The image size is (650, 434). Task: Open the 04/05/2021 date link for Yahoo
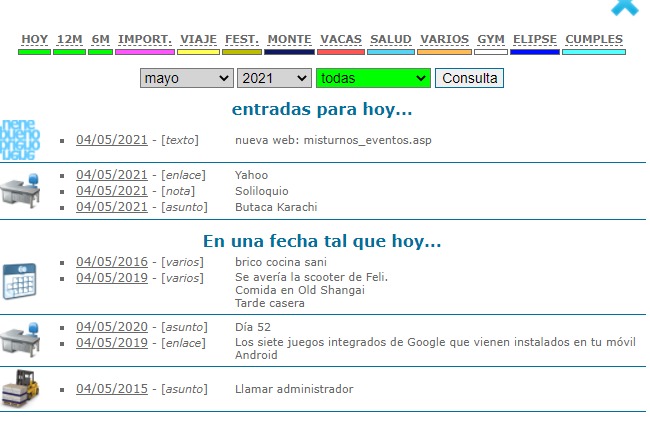tap(112, 175)
